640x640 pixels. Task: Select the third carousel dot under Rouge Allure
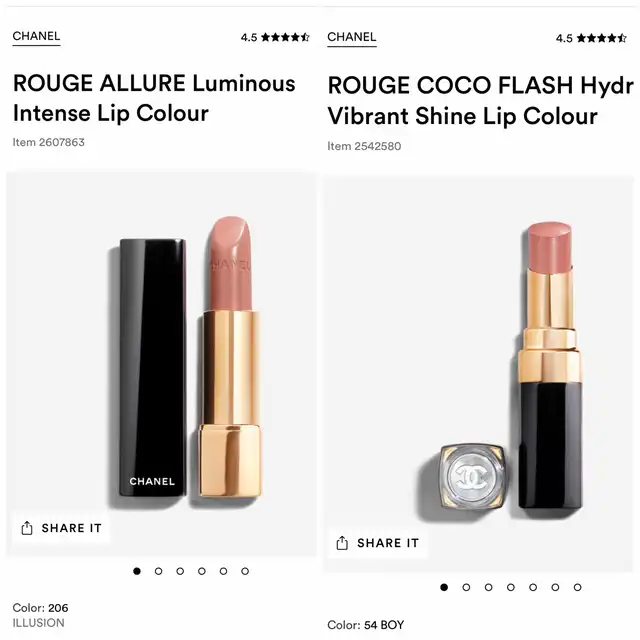pyautogui.click(x=180, y=571)
